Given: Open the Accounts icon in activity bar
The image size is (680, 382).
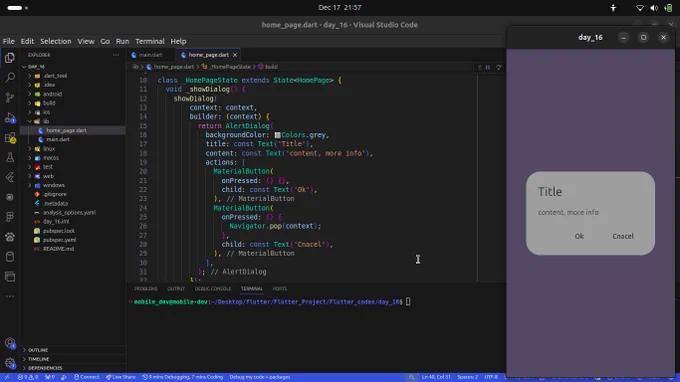Looking at the screenshot, I should point(10,343).
